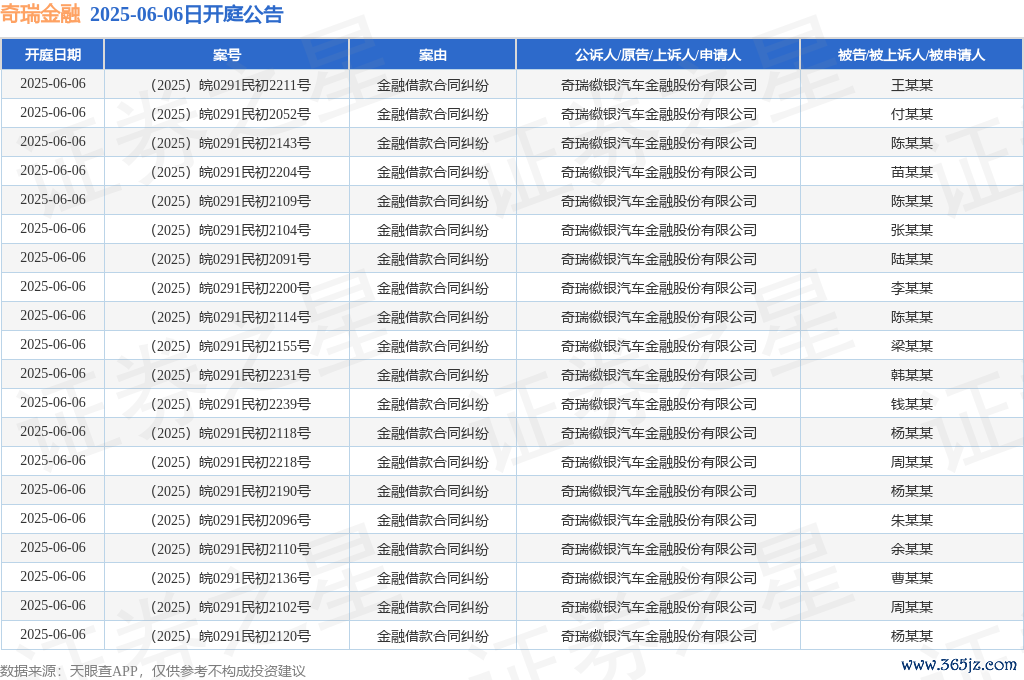The width and height of the screenshot is (1024, 680).
Task: Select case number 皖0291民初2200号
Action: tap(231, 288)
